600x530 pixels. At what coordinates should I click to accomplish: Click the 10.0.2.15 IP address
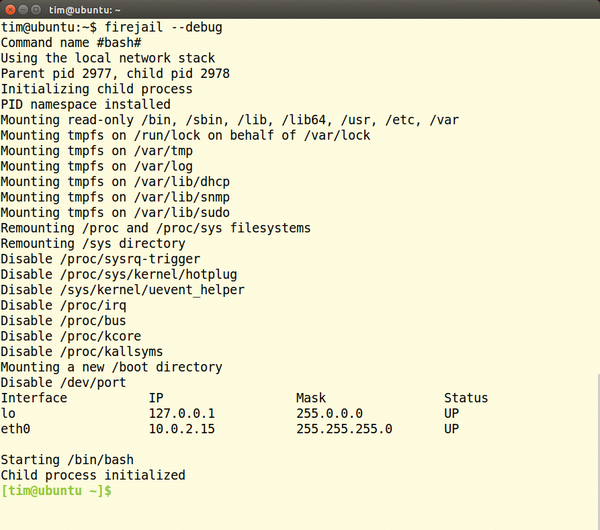(x=182, y=429)
